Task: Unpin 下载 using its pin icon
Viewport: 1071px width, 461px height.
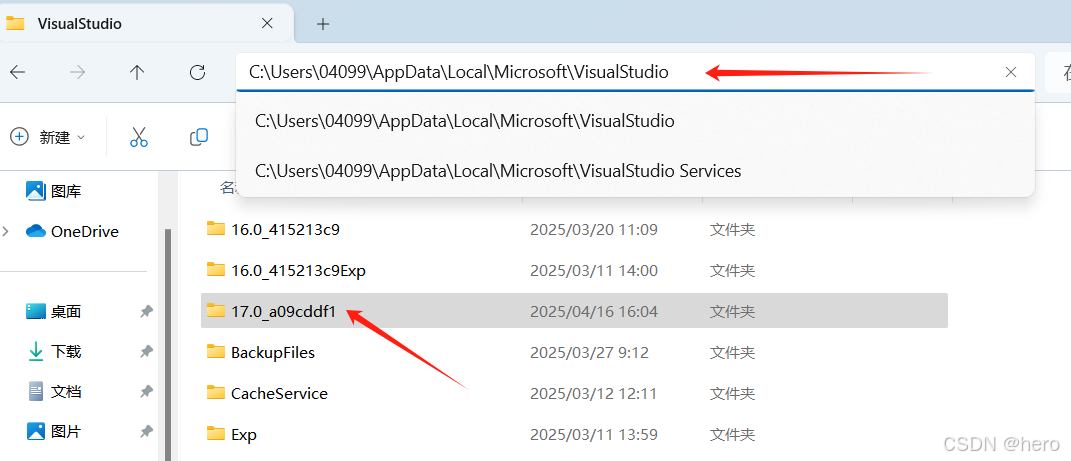Action: tap(146, 352)
